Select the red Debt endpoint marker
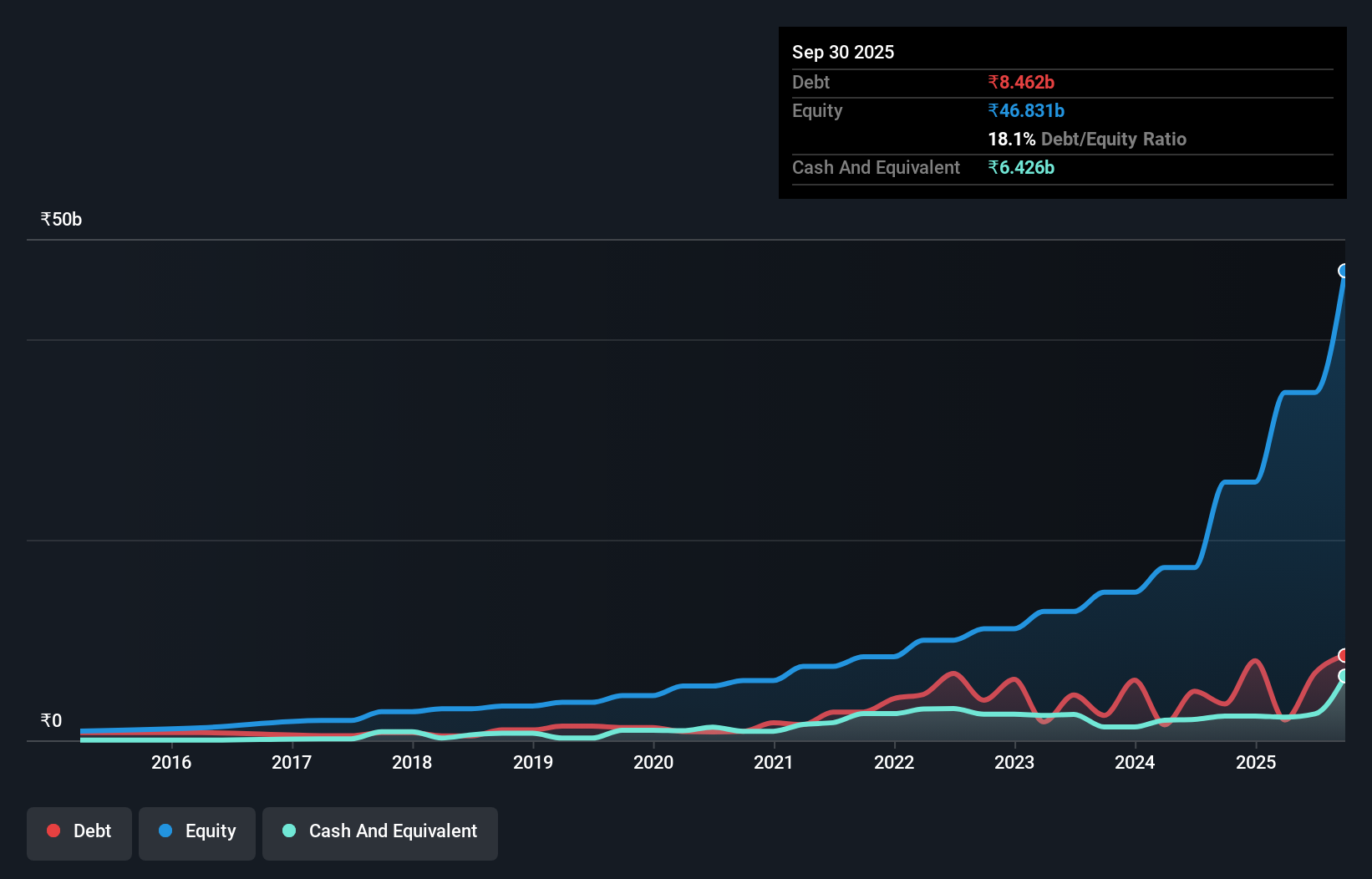The height and width of the screenshot is (879, 1372). (1344, 655)
